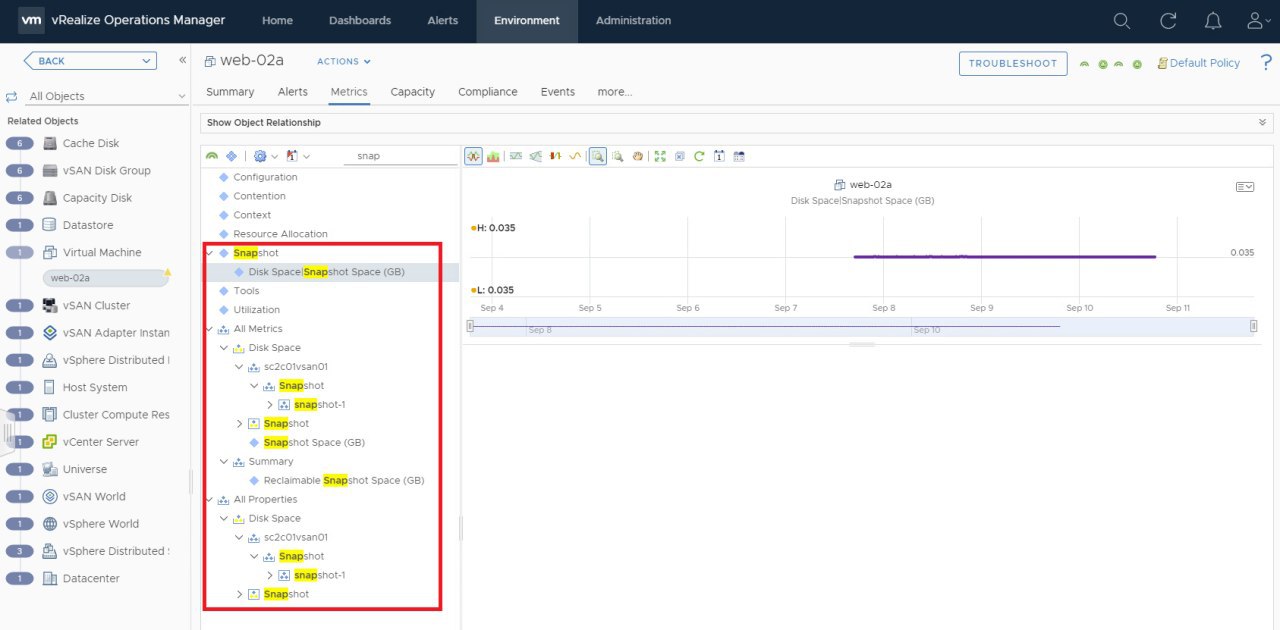1280x630 pixels.
Task: Switch to the Events tab
Action: [558, 92]
